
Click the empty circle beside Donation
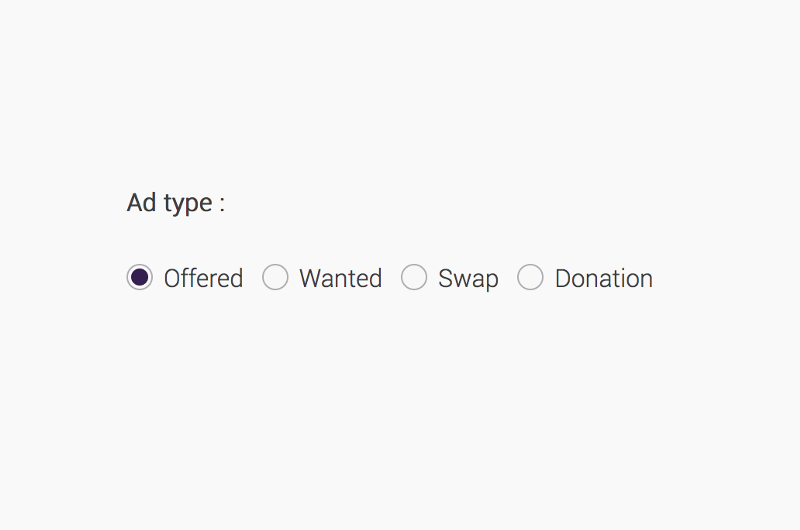pos(530,277)
